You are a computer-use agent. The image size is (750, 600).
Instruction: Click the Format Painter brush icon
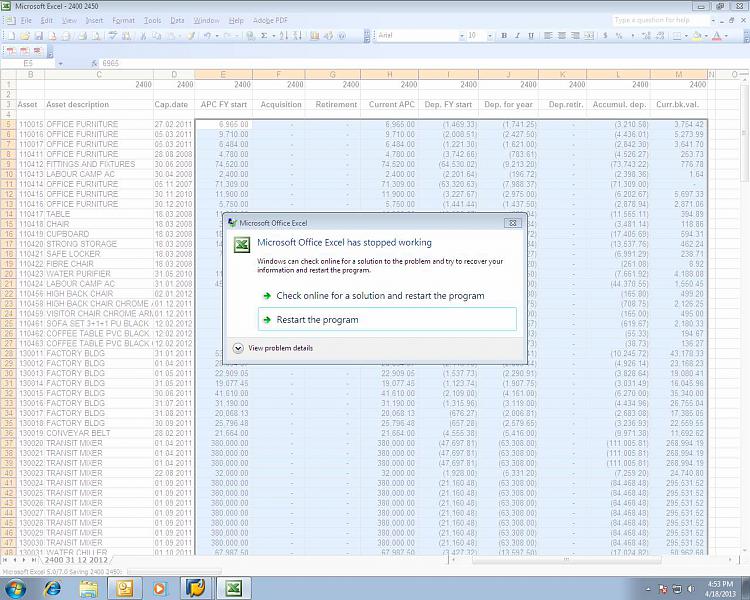pos(191,36)
